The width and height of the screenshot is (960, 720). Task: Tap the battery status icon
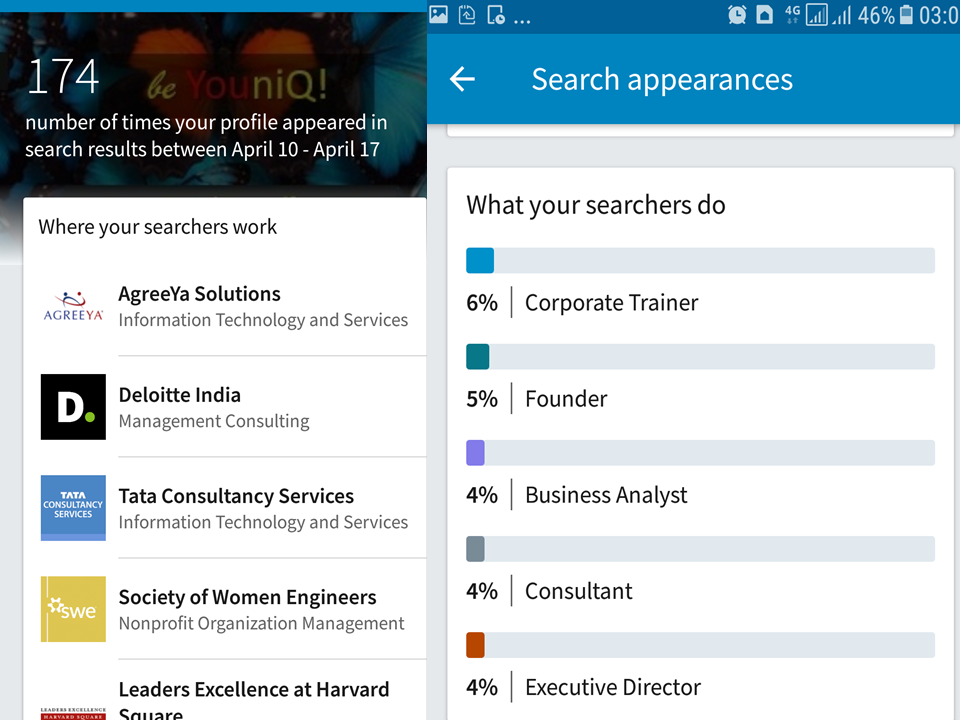click(x=906, y=15)
